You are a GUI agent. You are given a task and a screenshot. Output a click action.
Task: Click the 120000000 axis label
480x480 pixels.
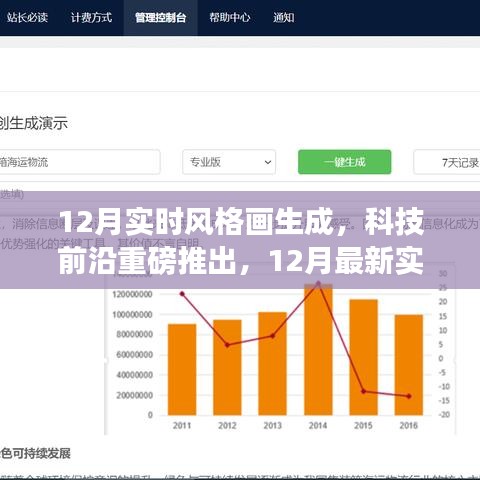[132, 294]
